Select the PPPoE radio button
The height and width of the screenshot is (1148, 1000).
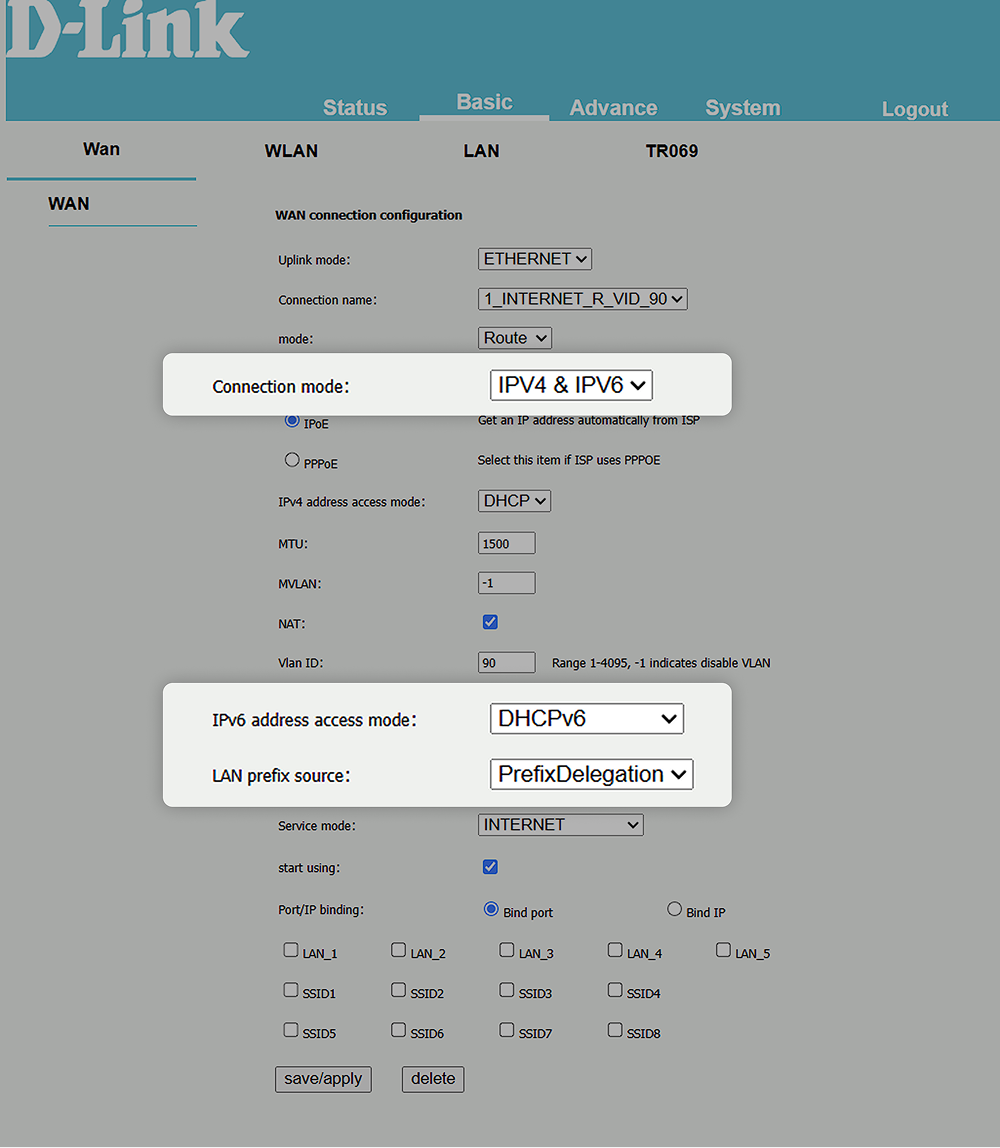292,461
